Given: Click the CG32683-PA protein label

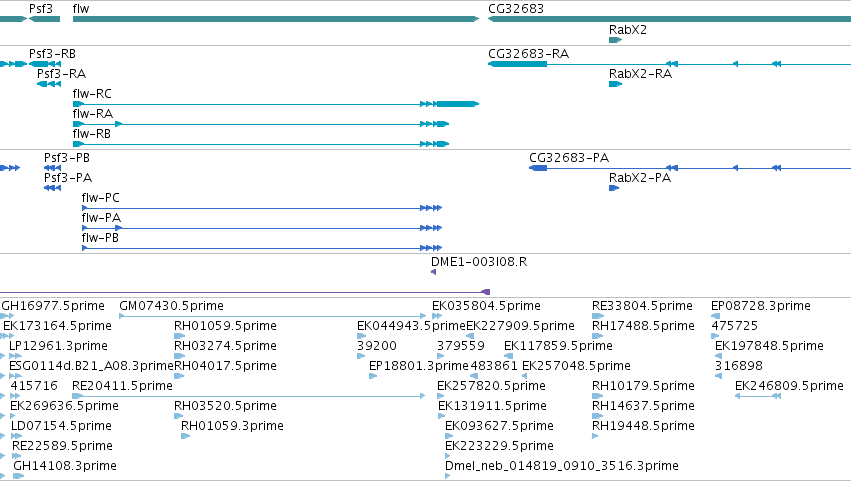Looking at the screenshot, I should pos(569,158).
